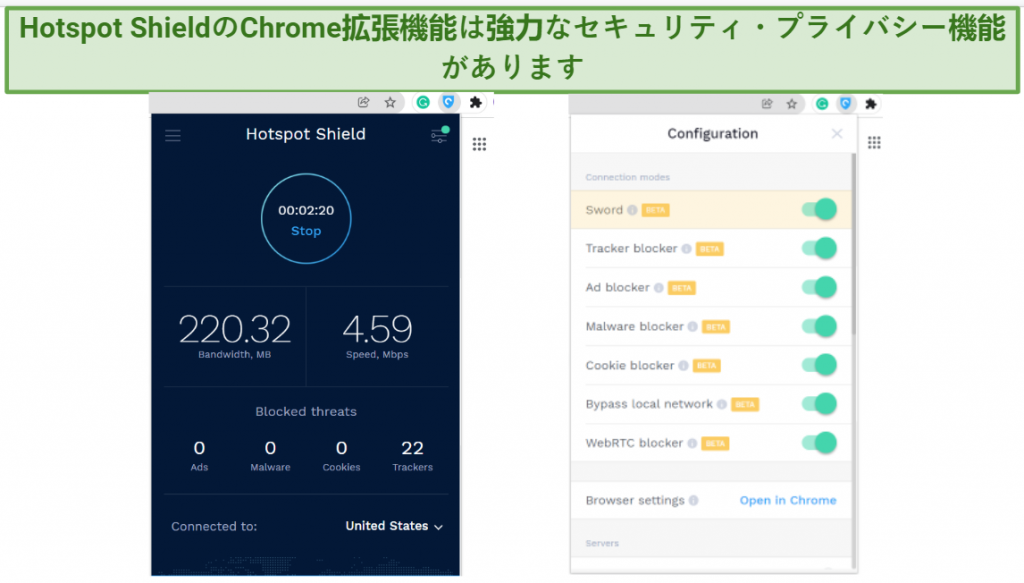
Task: Click the Blocked threats heading
Action: pyautogui.click(x=306, y=412)
